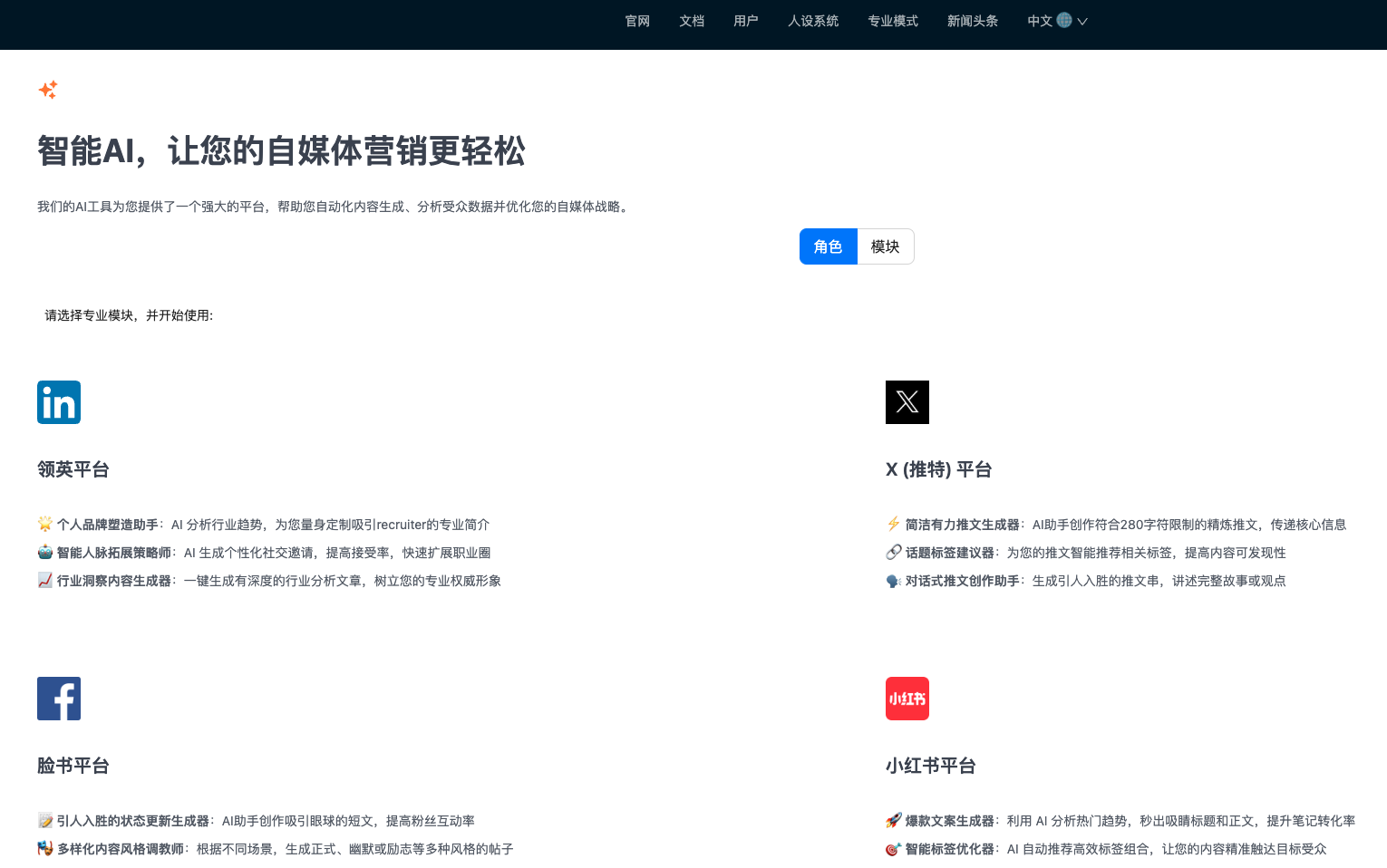Viewport: 1387px width, 868px height.
Task: Click the 小红书 platform logo
Action: click(x=907, y=699)
